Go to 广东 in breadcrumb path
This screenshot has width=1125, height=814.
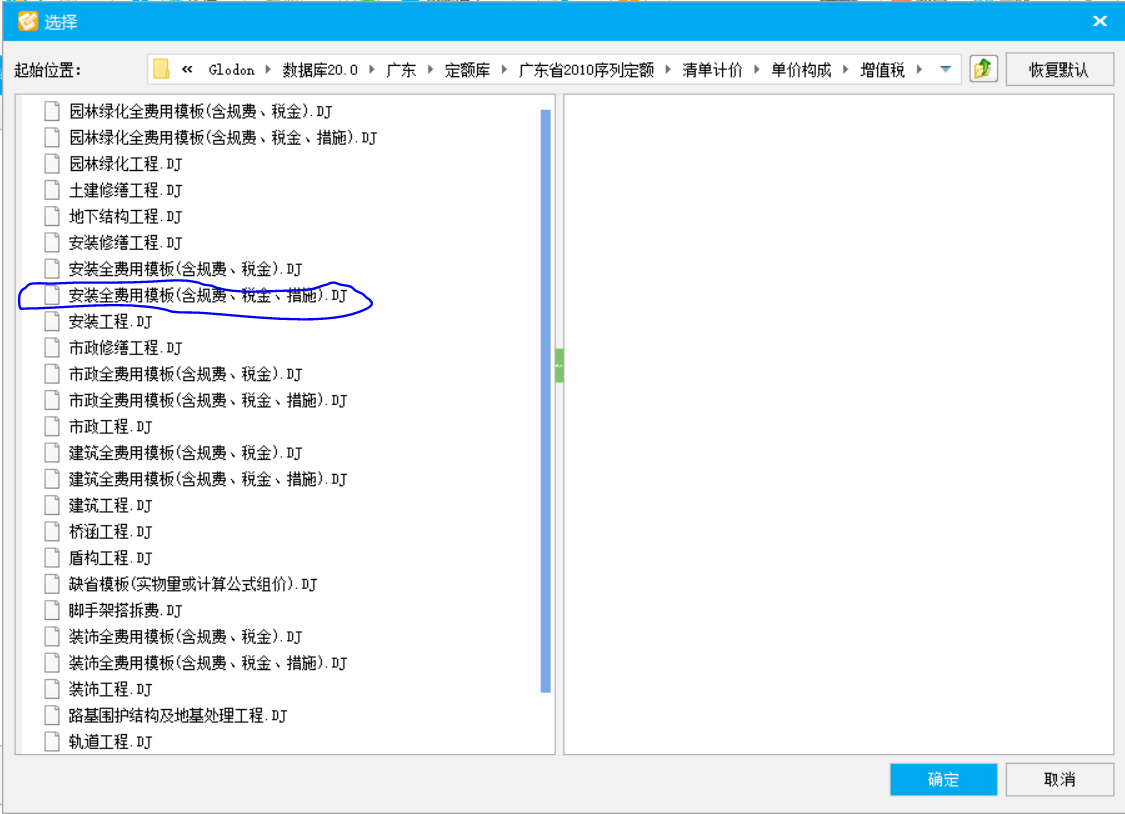401,70
